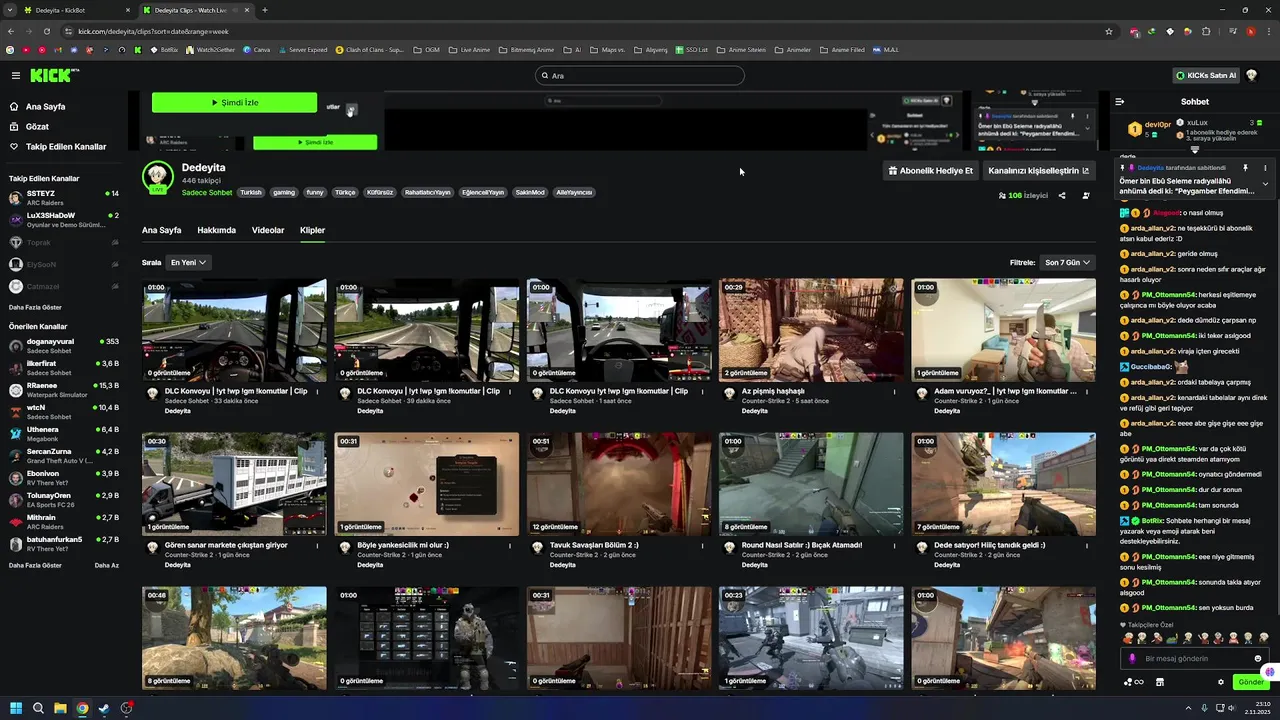Open File Explorer from taskbar
The image size is (1280, 720).
(60, 708)
